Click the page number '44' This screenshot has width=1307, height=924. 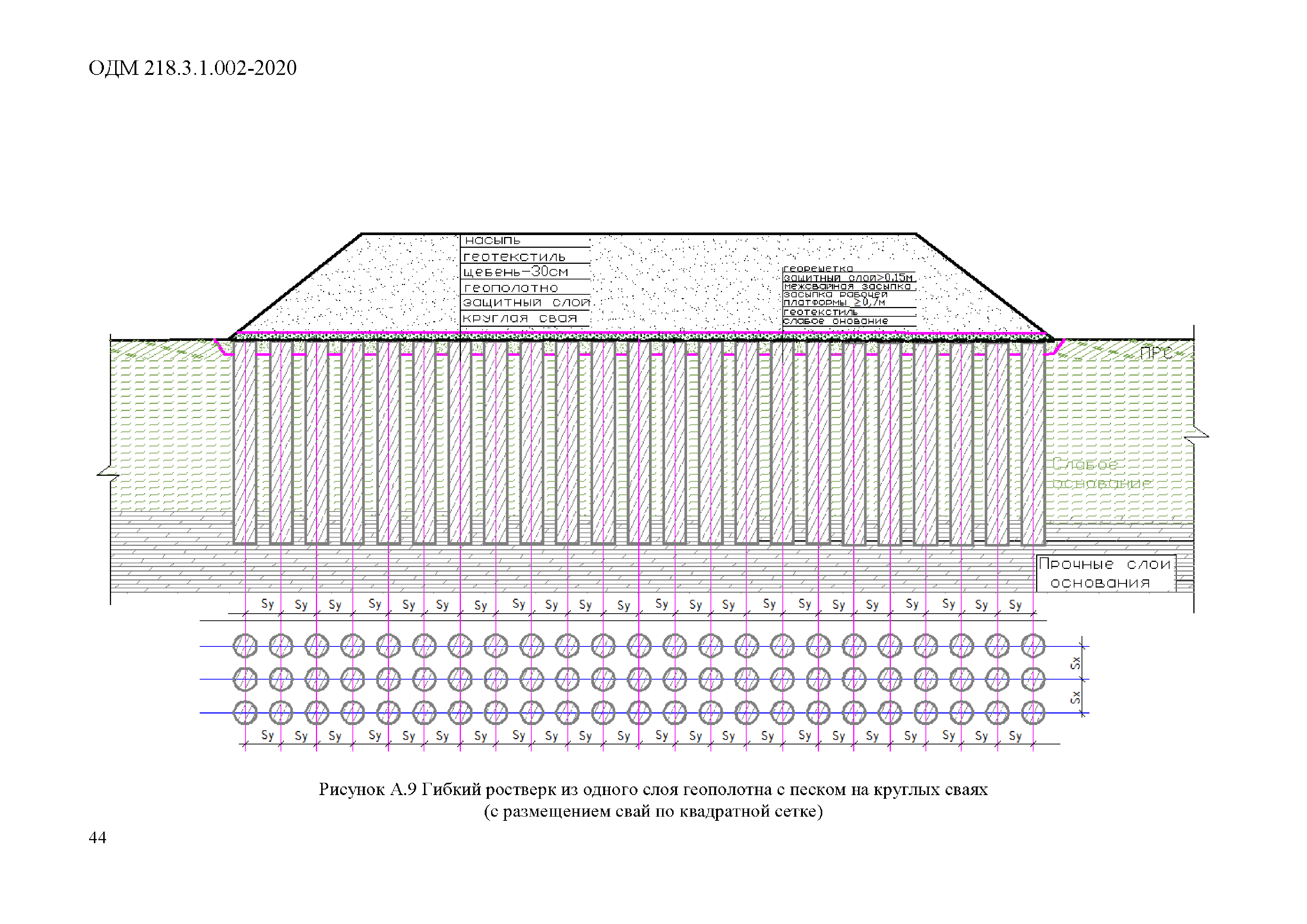point(97,837)
